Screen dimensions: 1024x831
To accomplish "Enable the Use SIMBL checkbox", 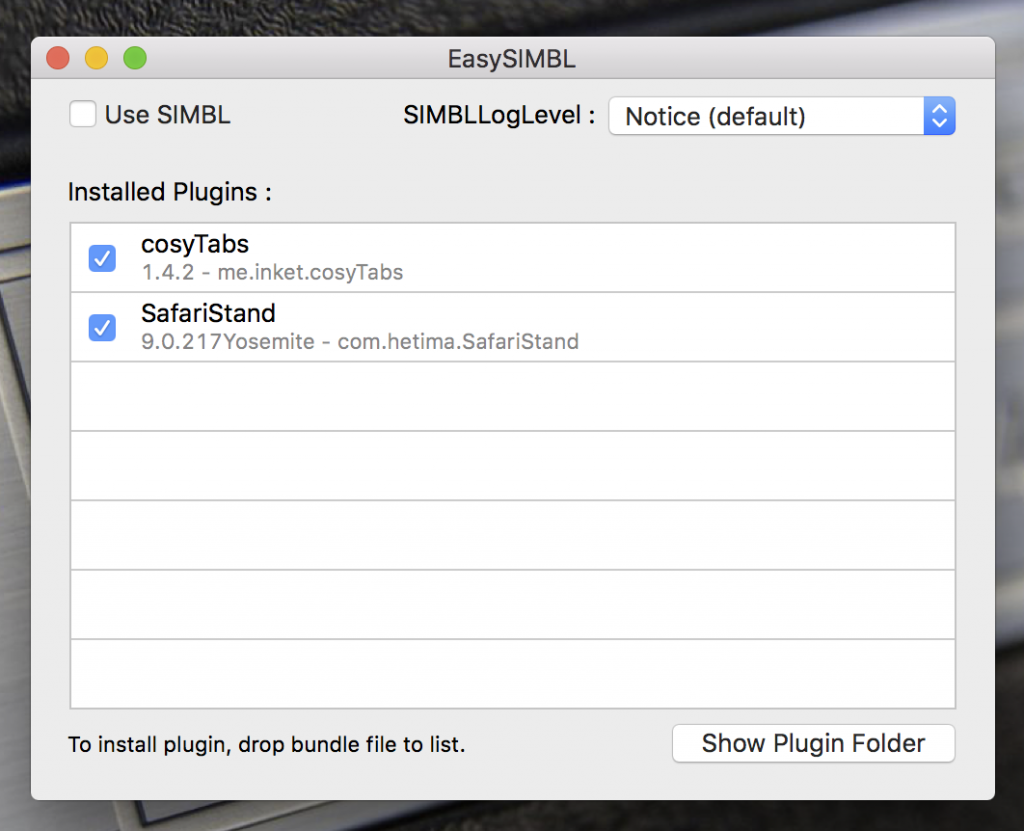I will coord(83,115).
